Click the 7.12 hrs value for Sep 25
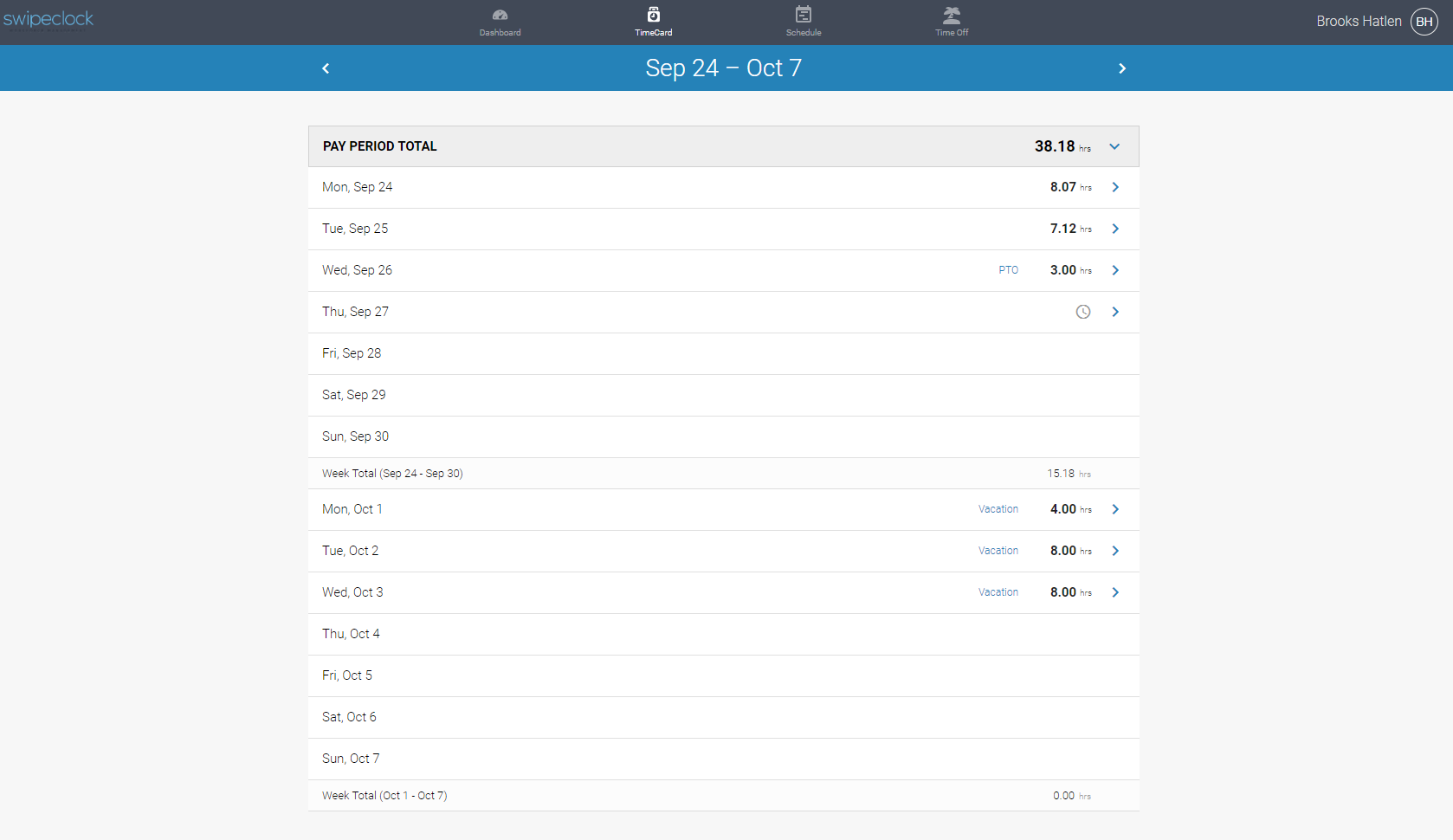 1071,229
